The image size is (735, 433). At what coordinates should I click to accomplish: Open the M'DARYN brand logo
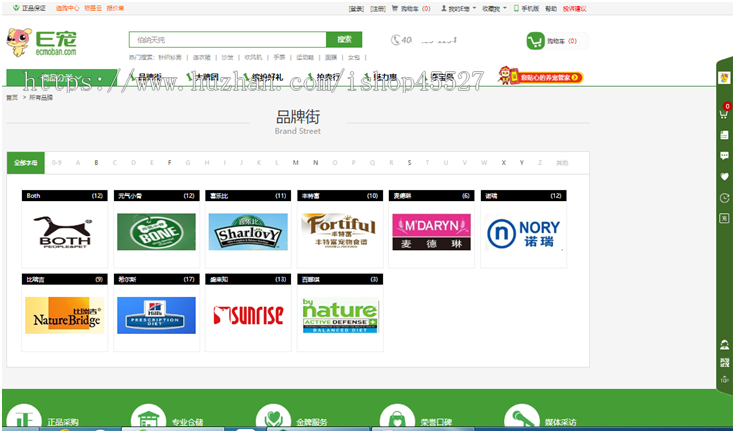[x=431, y=231]
